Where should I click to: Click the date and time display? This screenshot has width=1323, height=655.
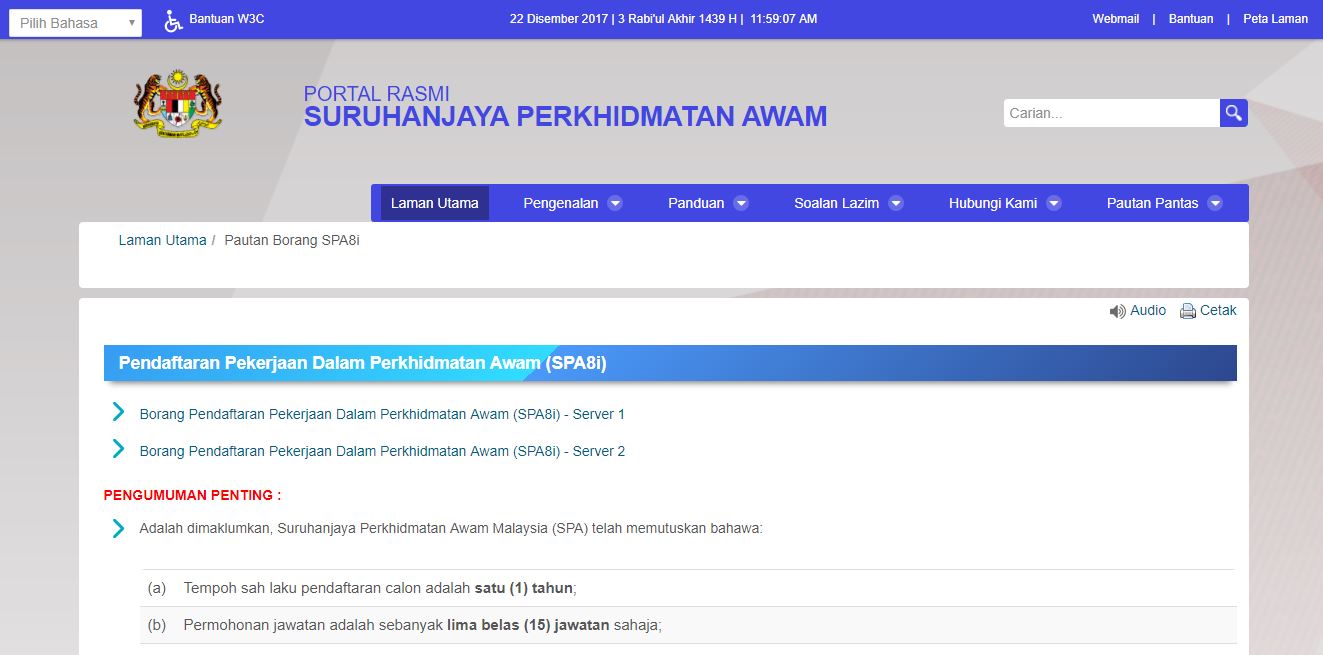[663, 19]
